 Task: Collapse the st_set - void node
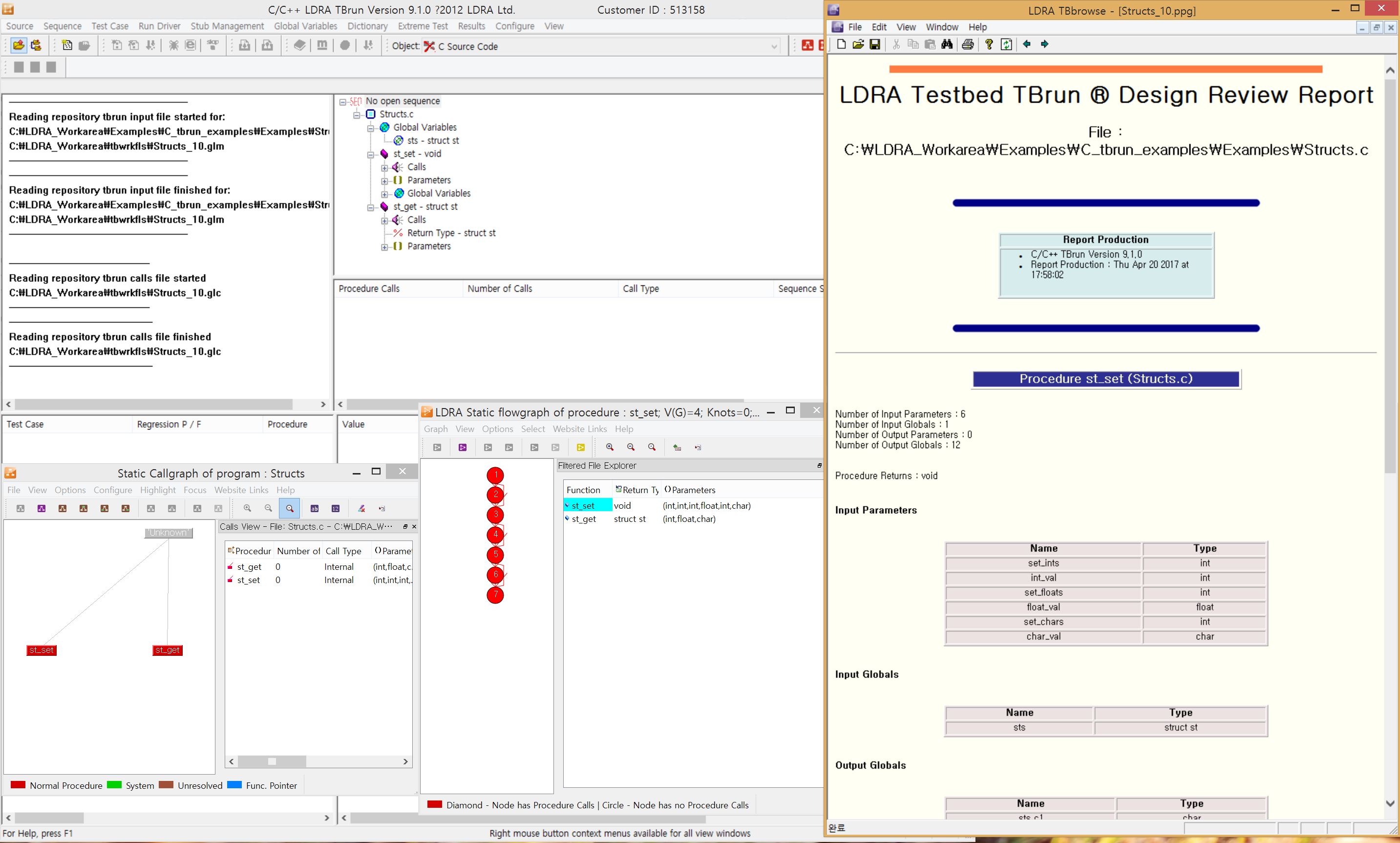coord(371,154)
